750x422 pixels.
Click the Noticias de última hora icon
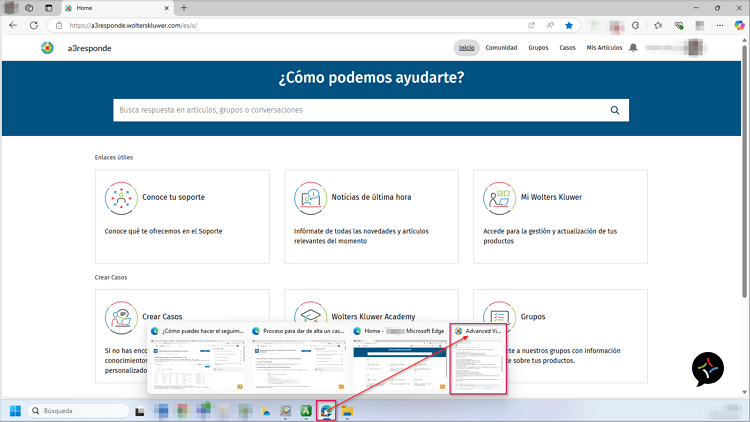pos(310,198)
